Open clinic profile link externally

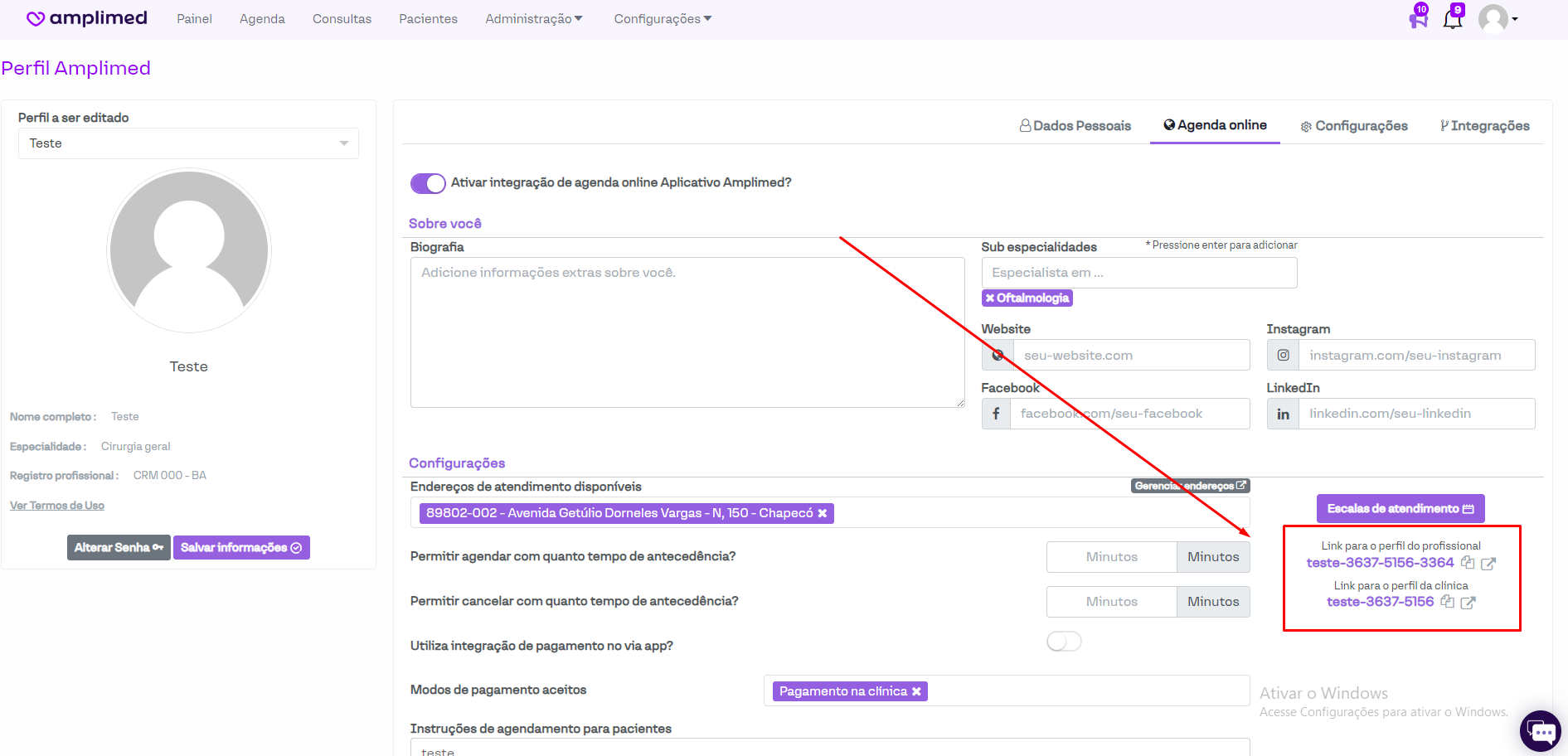point(1468,603)
